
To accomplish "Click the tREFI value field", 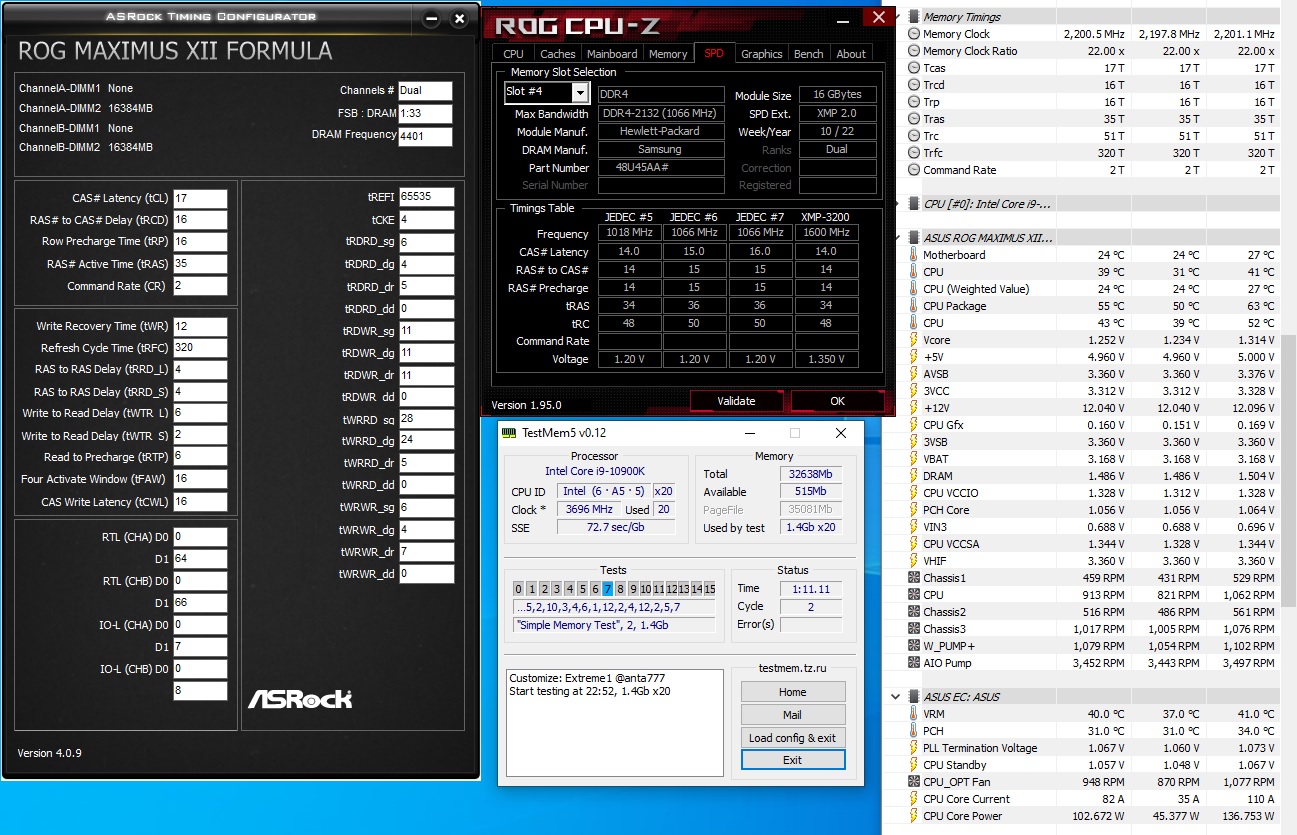I will (x=426, y=197).
